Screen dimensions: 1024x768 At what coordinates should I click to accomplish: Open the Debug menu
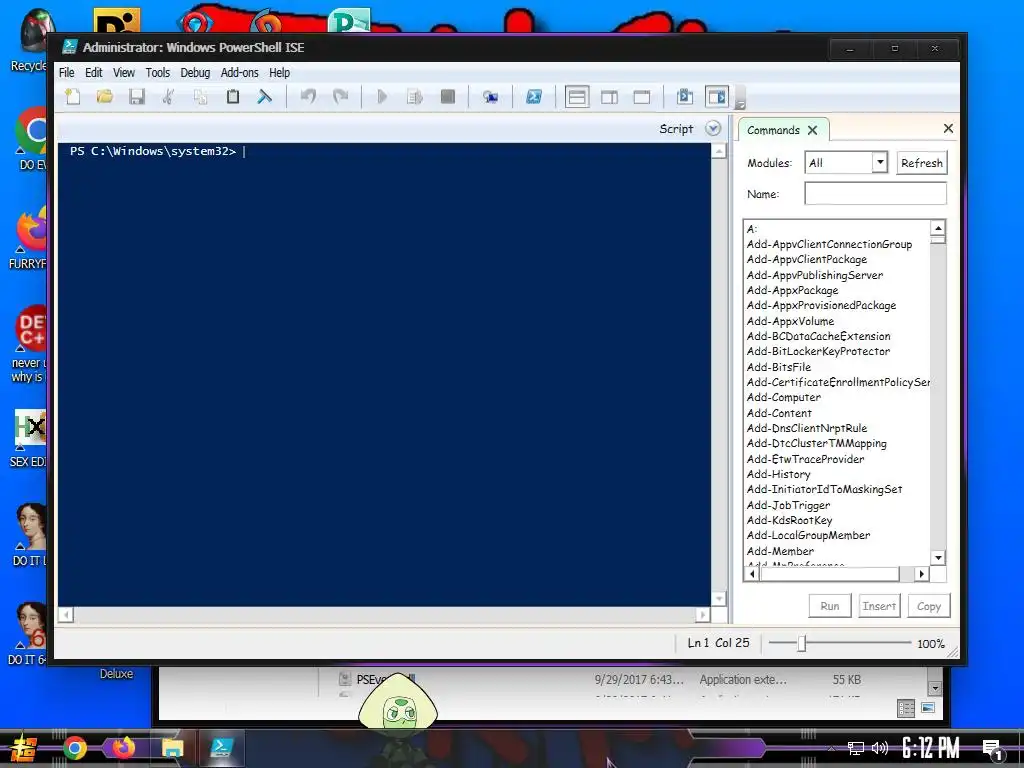195,72
